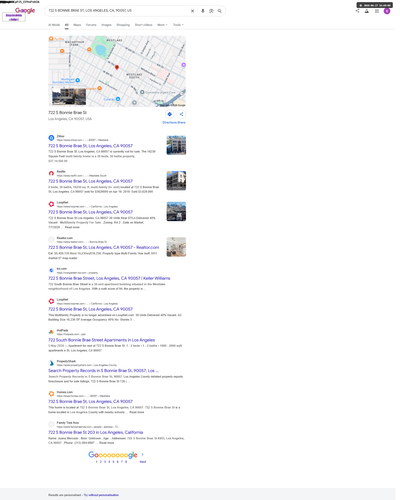
Task: Click into the search query input field
Action: click(117, 11)
